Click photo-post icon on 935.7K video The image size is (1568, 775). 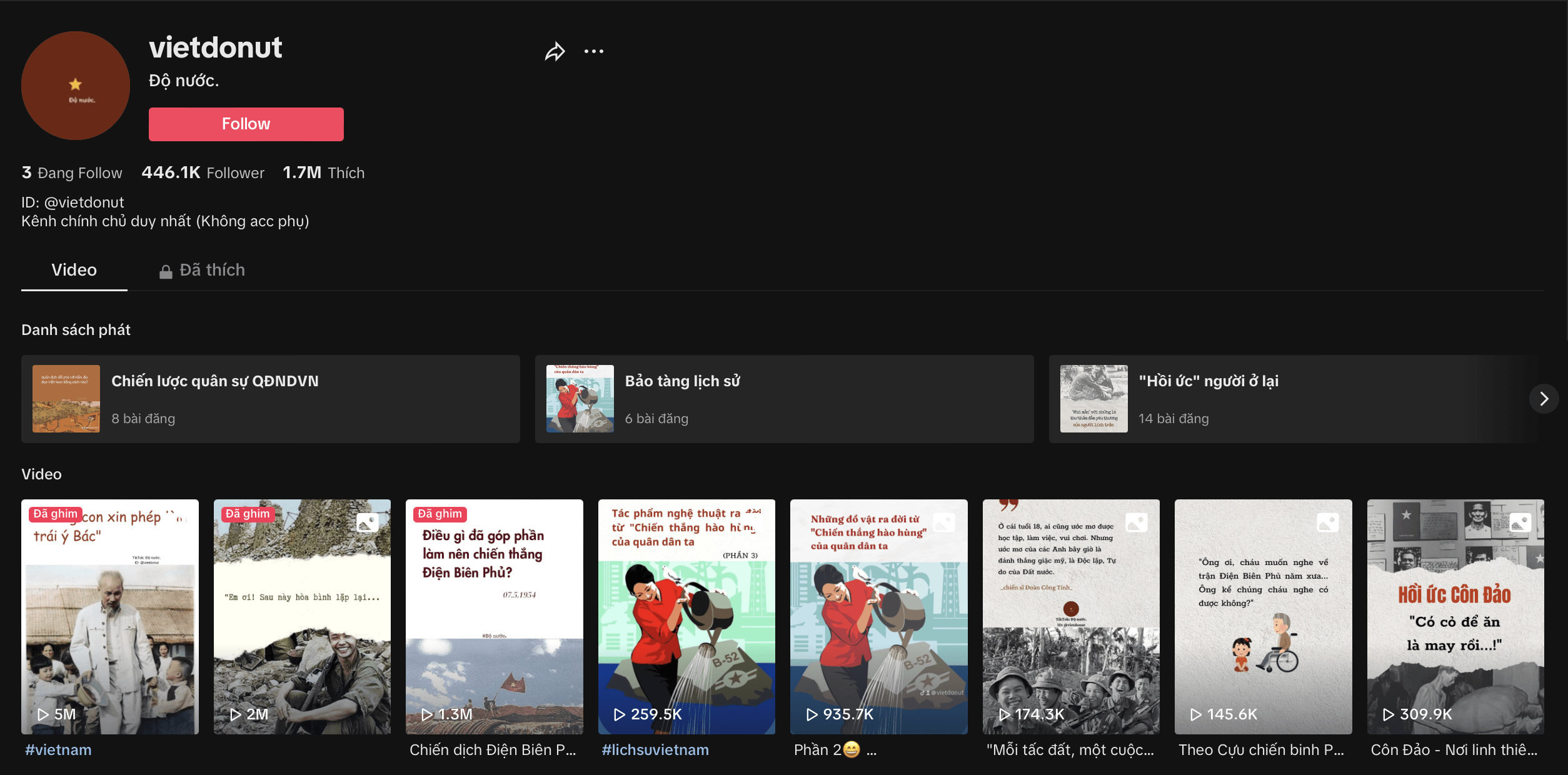click(944, 522)
